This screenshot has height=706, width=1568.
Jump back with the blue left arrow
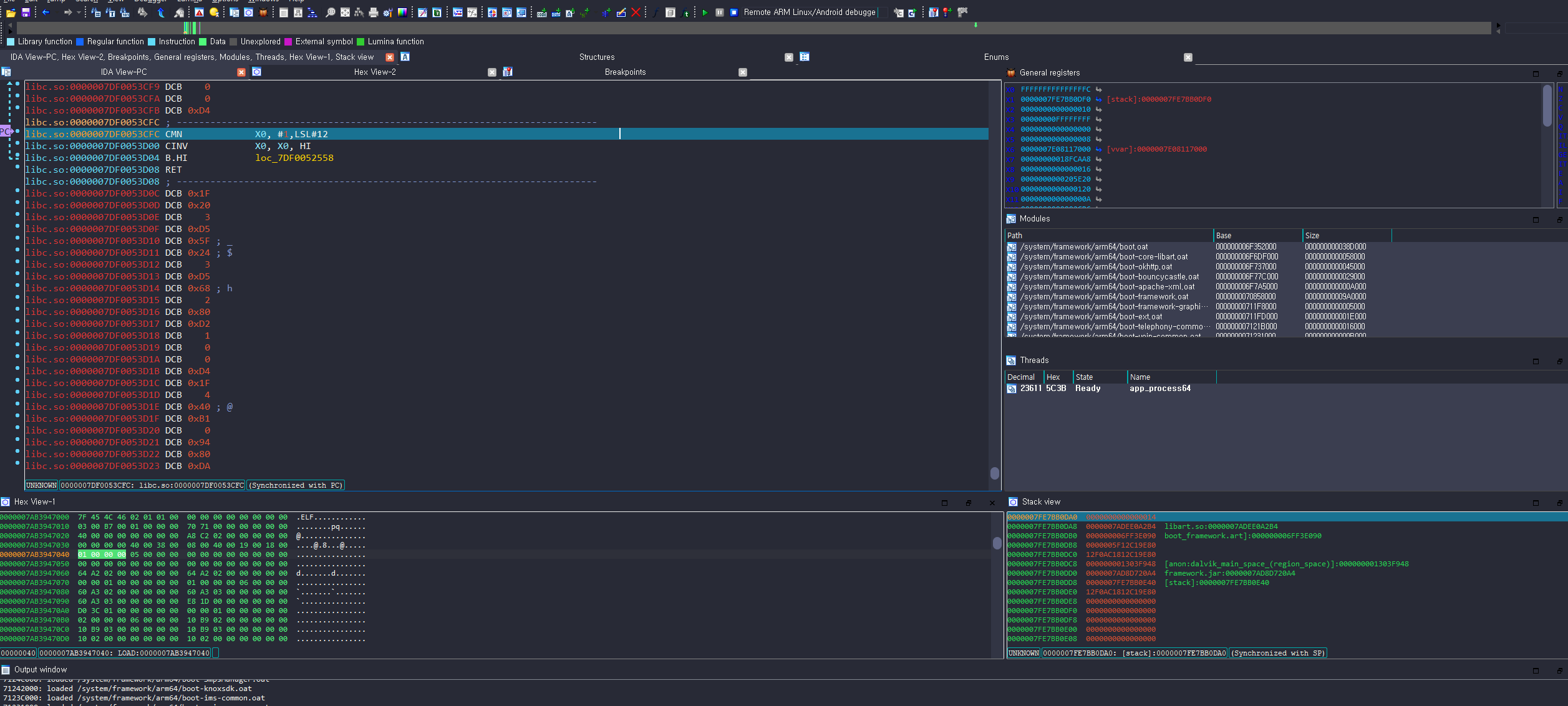pyautogui.click(x=46, y=12)
